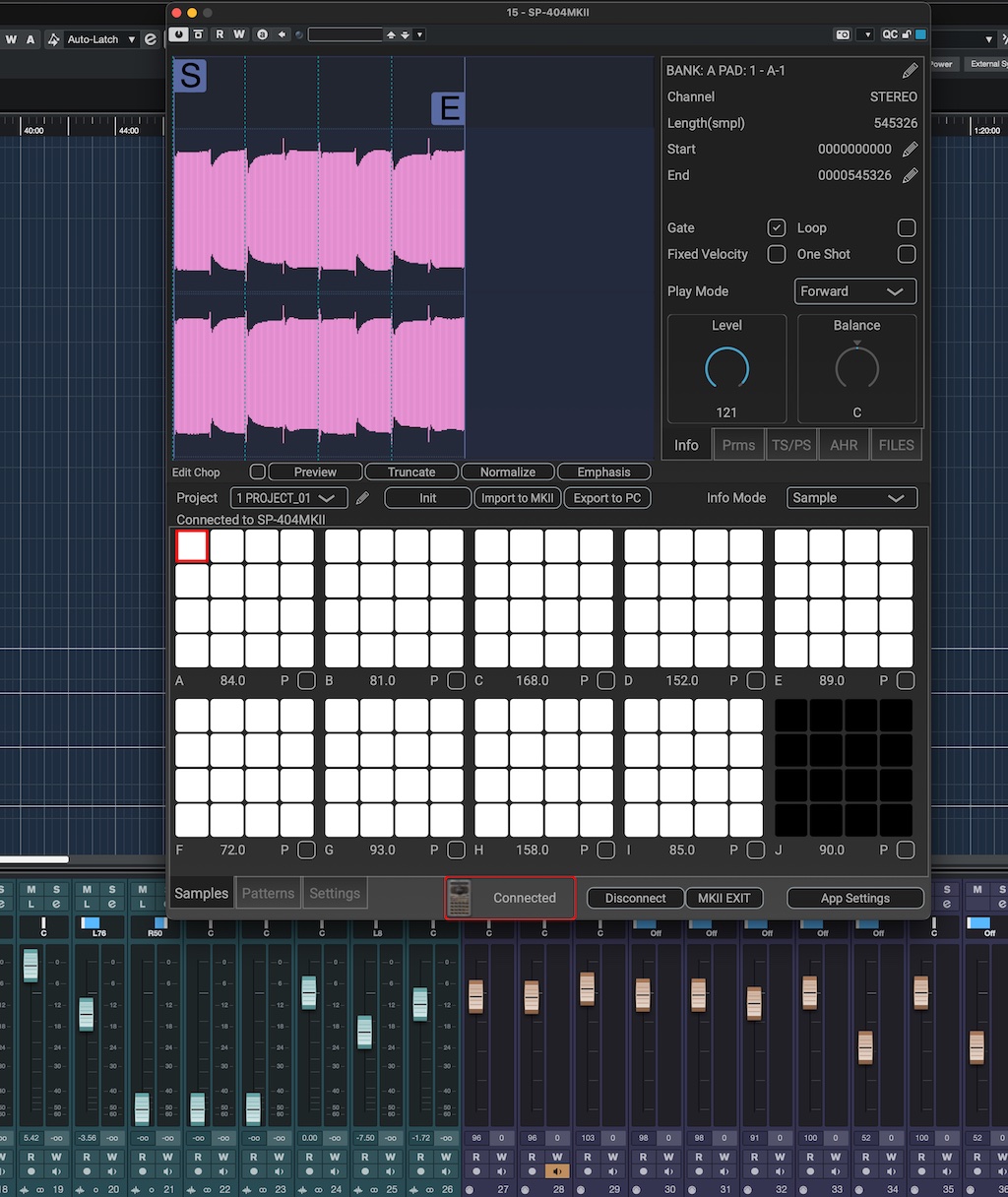Toggle the P checkbox for bank H
The height and width of the screenshot is (1197, 1008).
click(x=606, y=850)
